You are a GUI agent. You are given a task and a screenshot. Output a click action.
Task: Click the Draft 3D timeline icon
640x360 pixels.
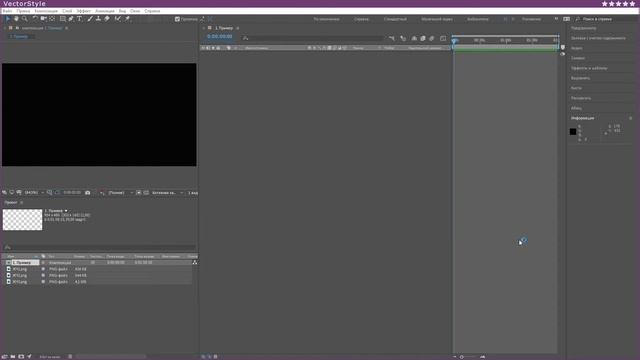click(x=403, y=38)
